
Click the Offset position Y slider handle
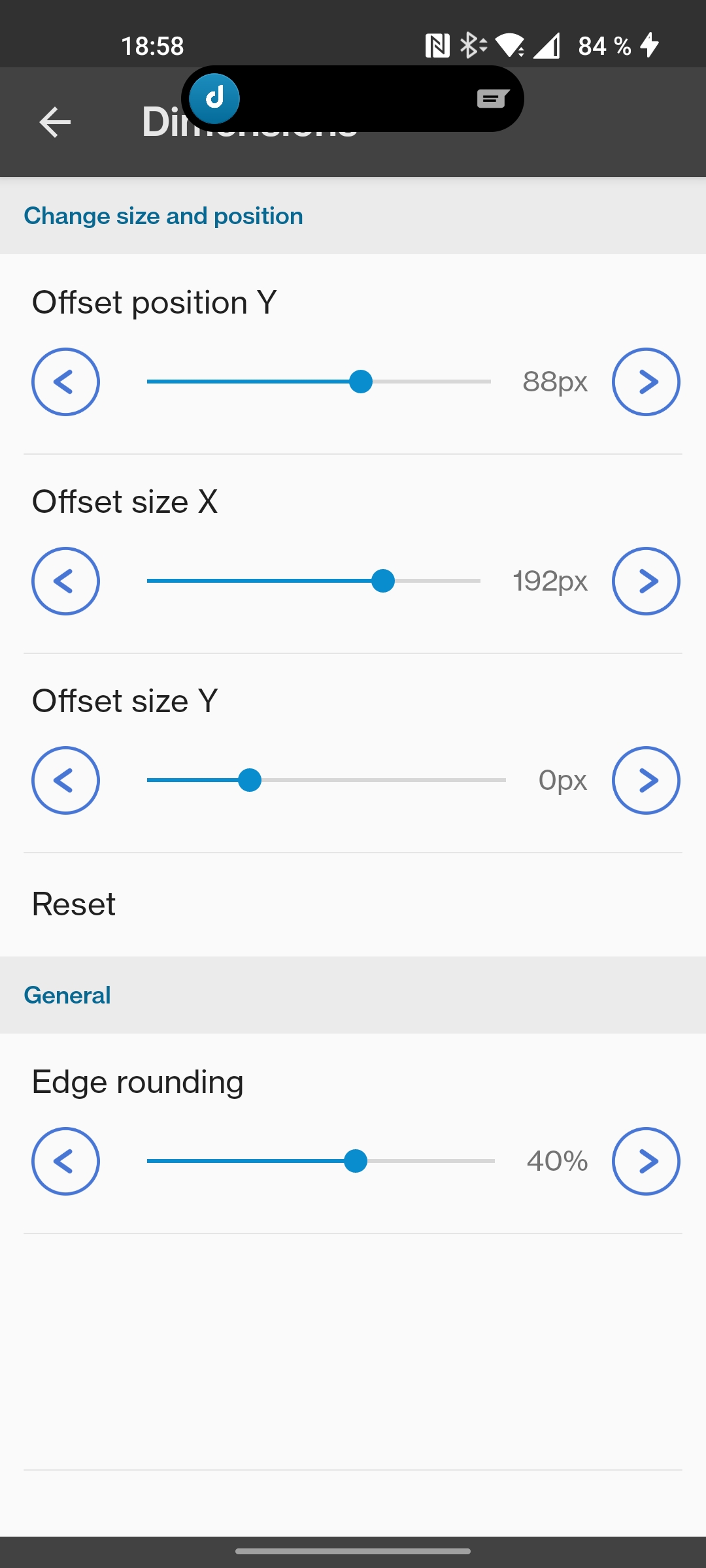coord(361,382)
